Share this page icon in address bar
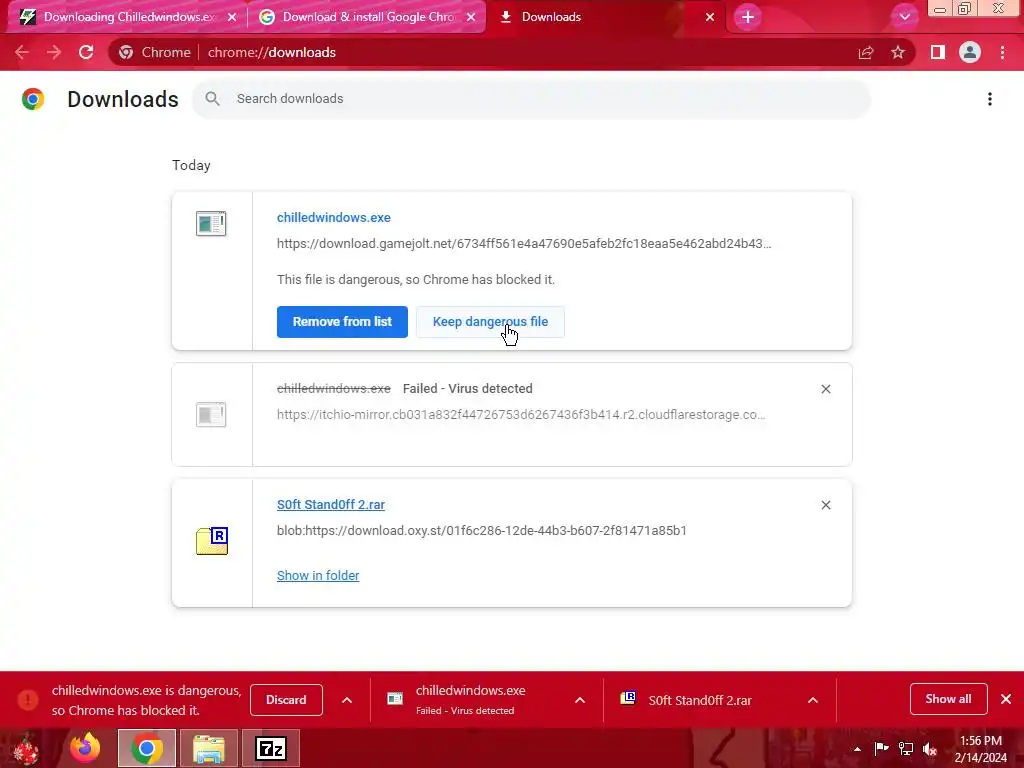 (x=866, y=52)
